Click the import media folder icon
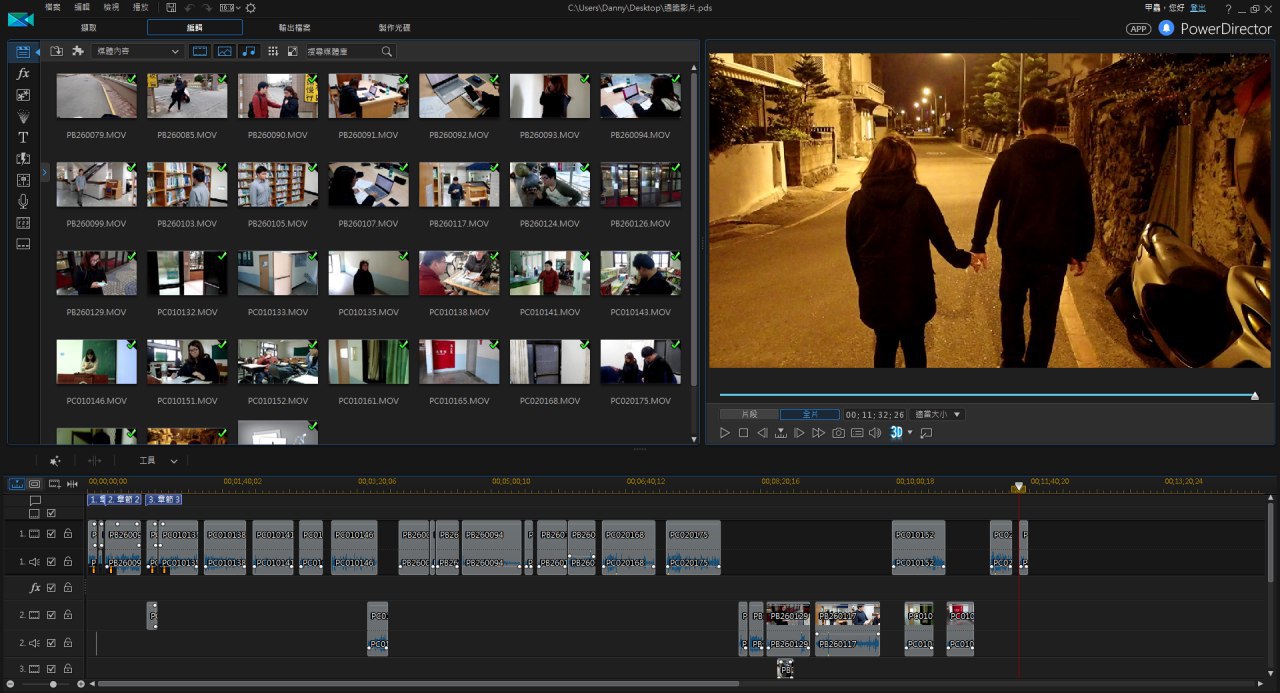This screenshot has height=693, width=1280. click(x=57, y=51)
